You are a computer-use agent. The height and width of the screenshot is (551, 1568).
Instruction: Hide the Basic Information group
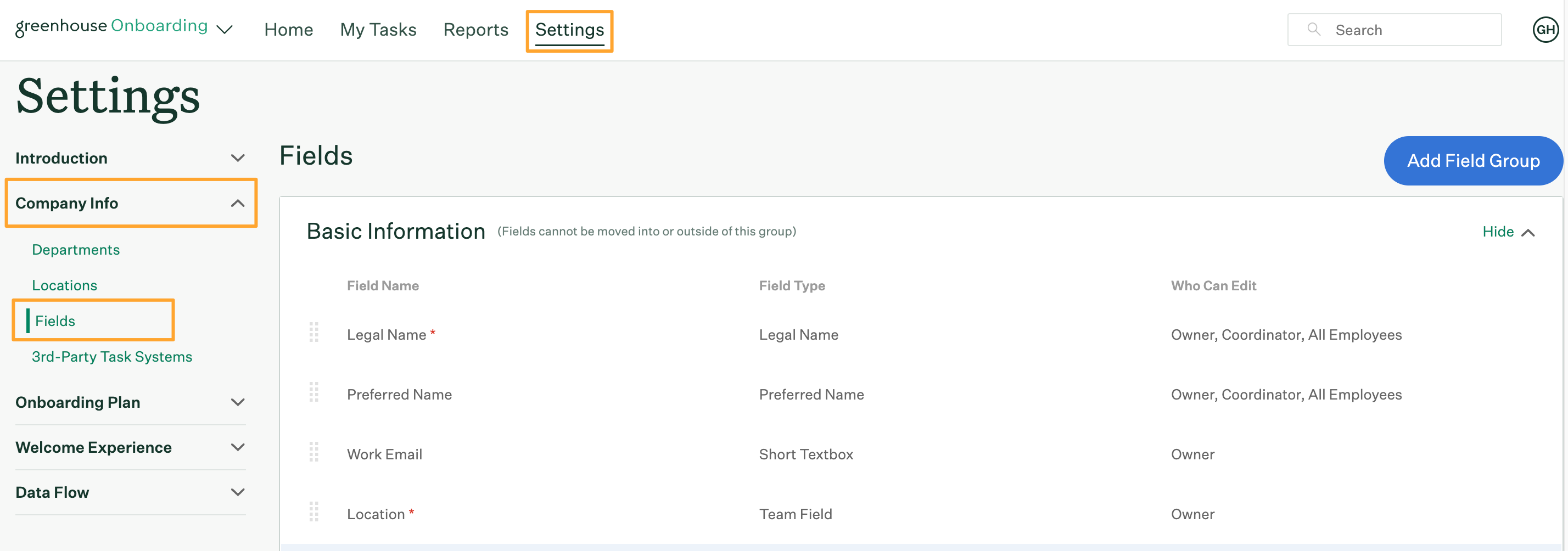(x=1508, y=232)
